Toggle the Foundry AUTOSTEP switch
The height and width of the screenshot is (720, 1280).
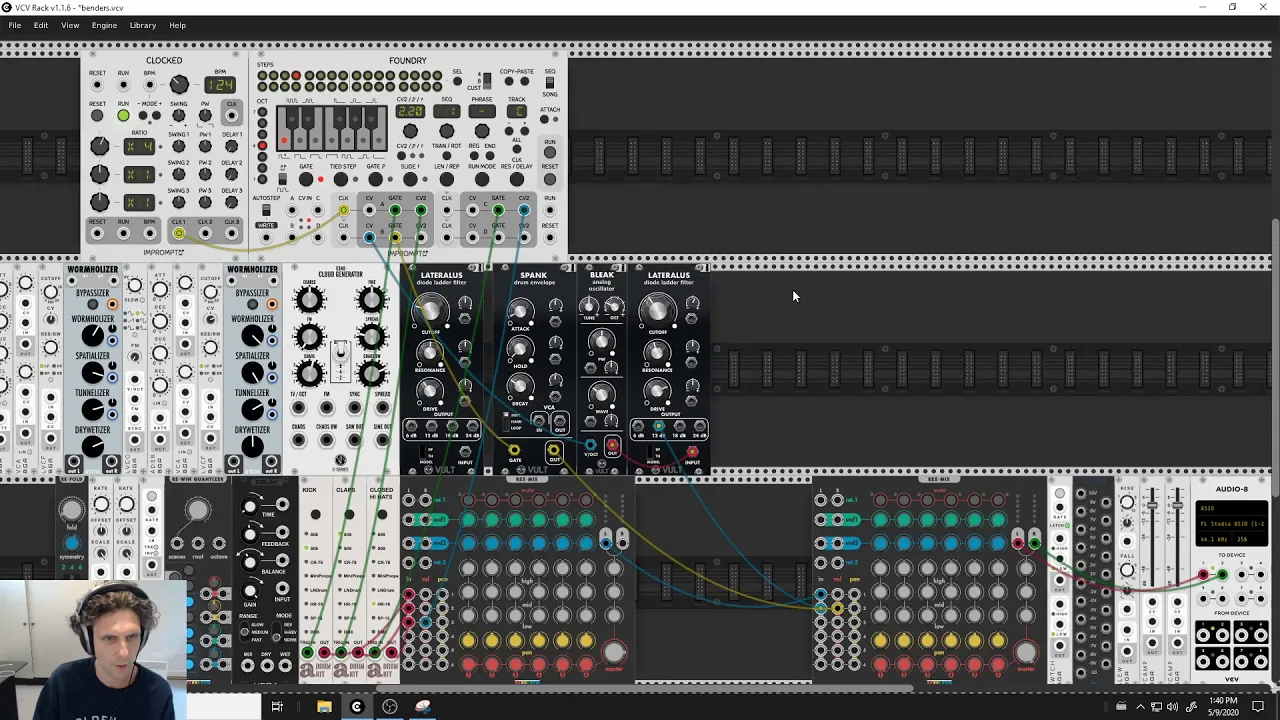point(266,210)
